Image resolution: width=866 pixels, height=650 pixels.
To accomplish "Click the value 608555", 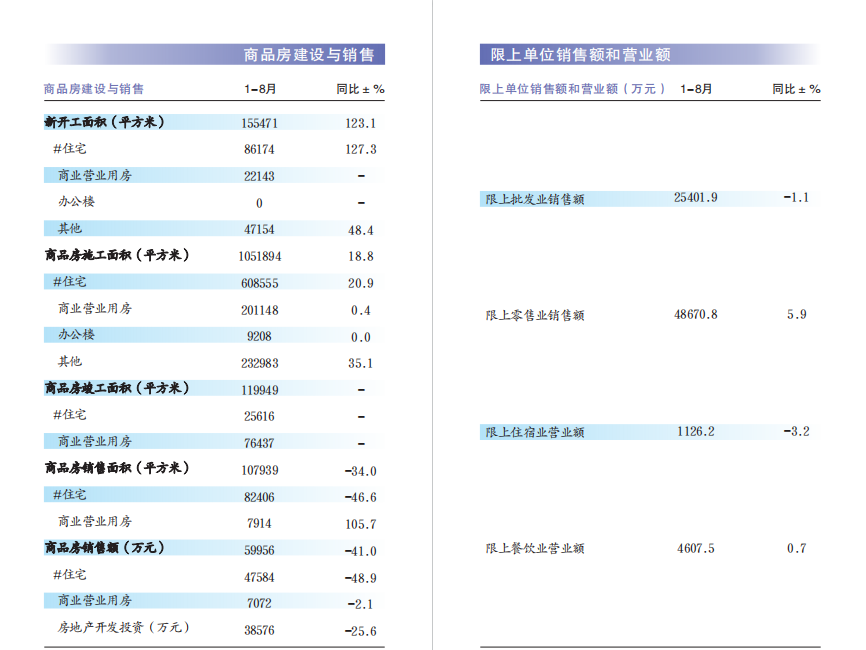I will coord(260,283).
